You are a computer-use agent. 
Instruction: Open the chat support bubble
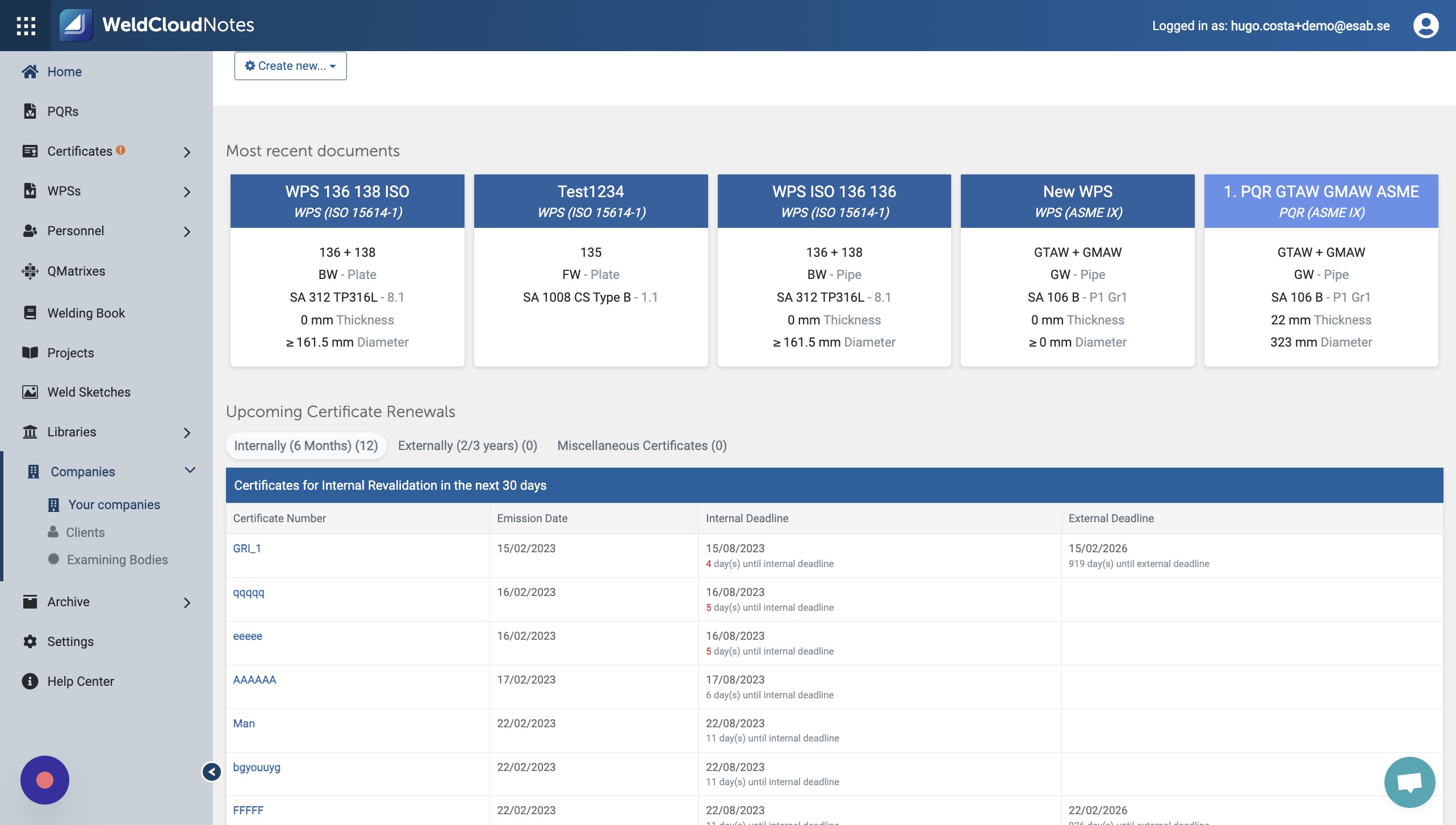[x=1409, y=782]
